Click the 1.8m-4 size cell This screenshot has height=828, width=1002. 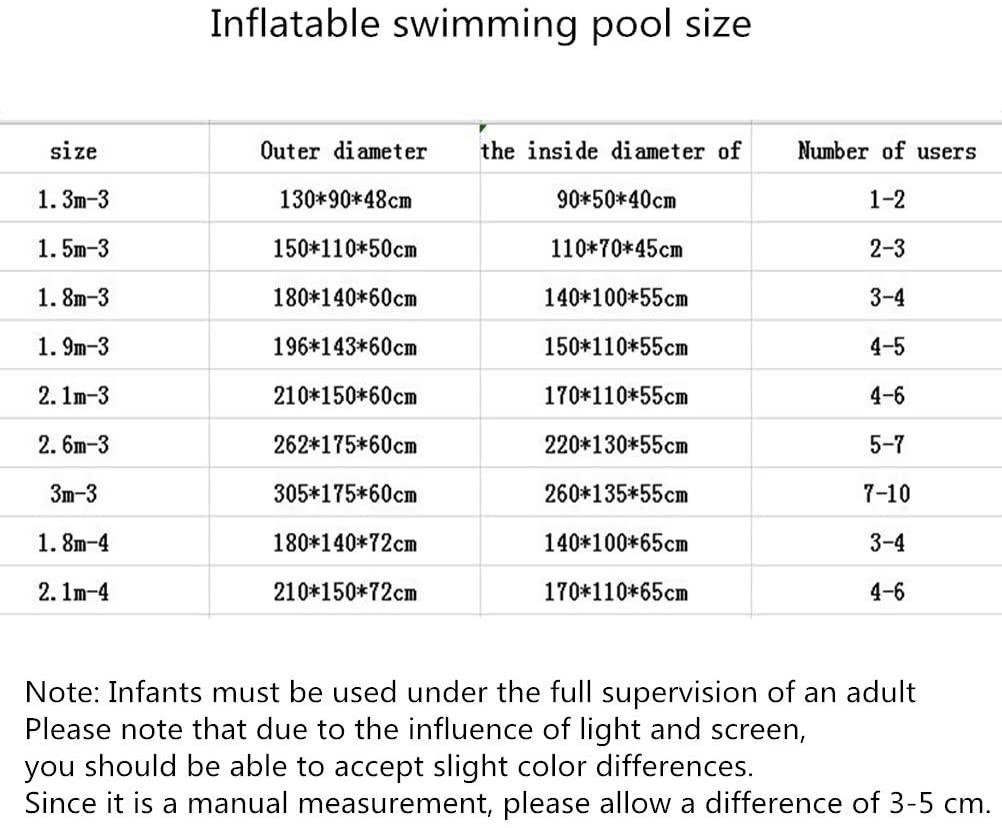coord(73,543)
